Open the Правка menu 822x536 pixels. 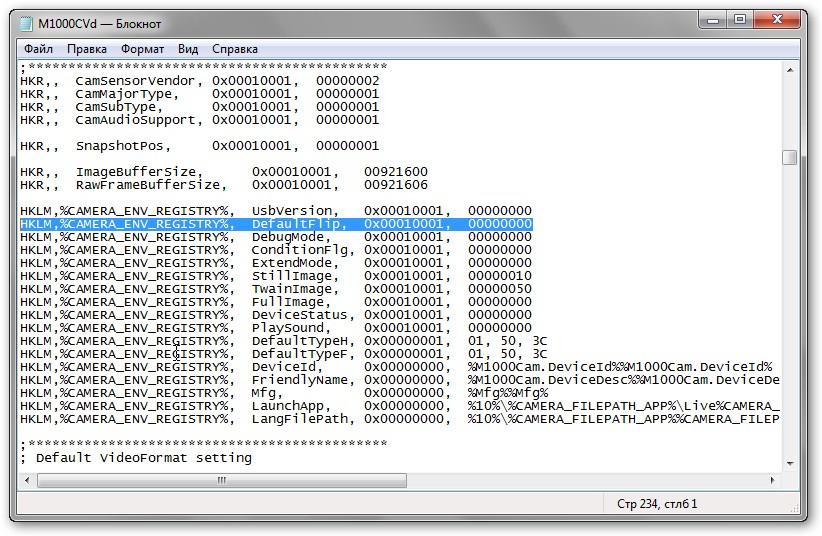click(x=87, y=48)
